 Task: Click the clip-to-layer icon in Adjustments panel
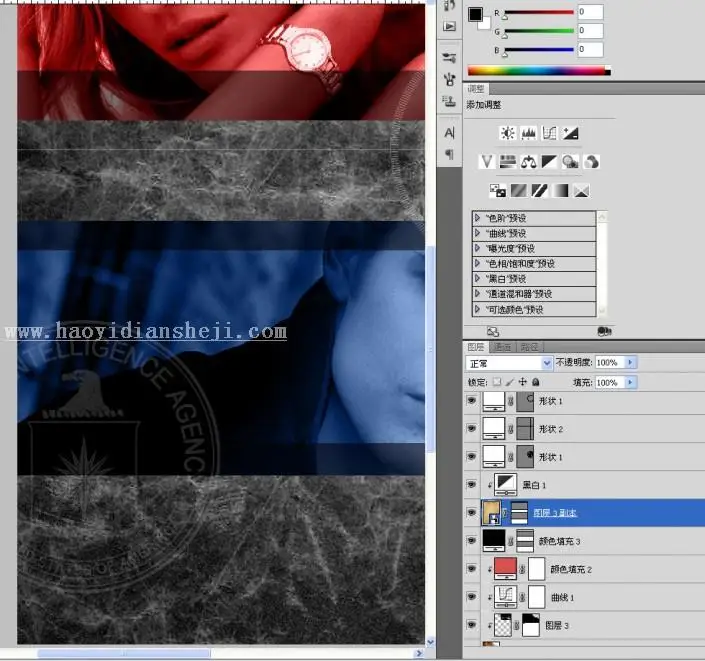[604, 331]
